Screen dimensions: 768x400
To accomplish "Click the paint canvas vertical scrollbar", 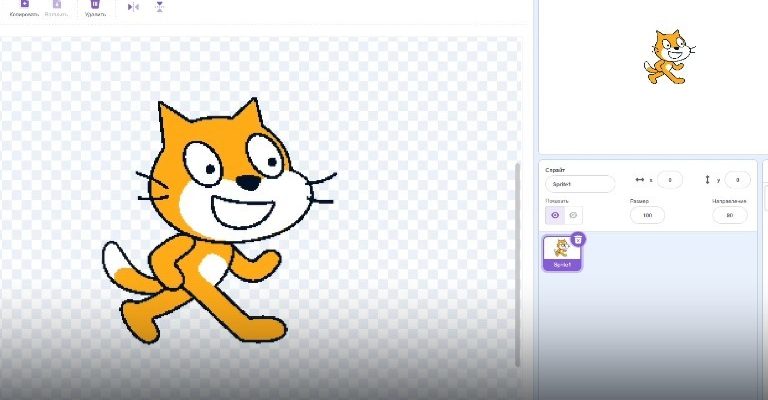I will [x=517, y=260].
